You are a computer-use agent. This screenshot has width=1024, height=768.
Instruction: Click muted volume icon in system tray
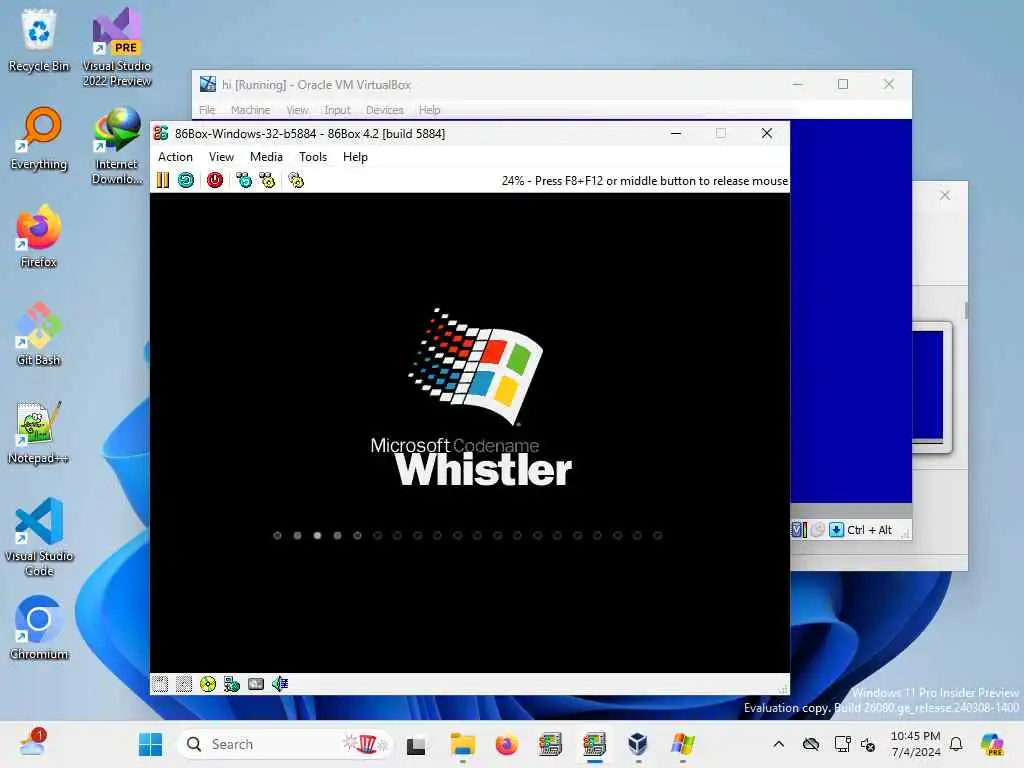[x=868, y=744]
